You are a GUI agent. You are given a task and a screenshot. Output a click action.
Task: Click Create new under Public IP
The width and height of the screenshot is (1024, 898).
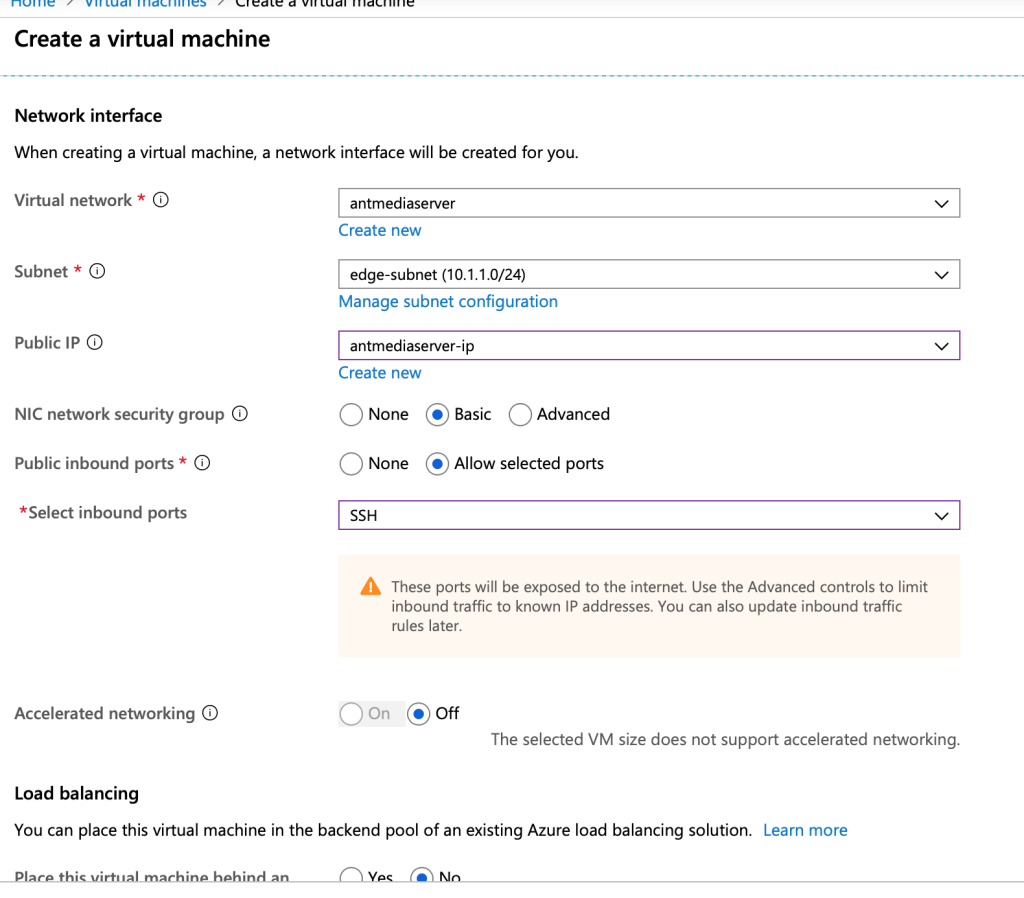click(x=379, y=373)
